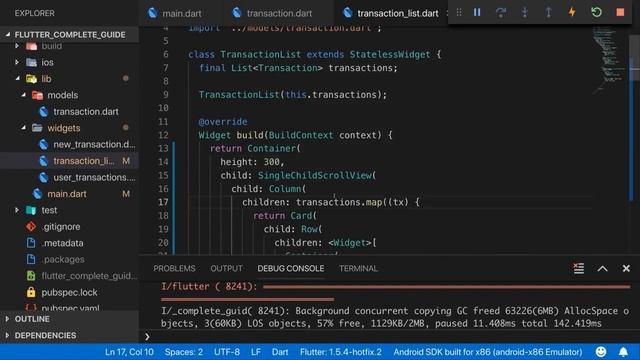640x360 pixels.
Task: Place cursor on line 13 return Container
Action: tap(255, 149)
